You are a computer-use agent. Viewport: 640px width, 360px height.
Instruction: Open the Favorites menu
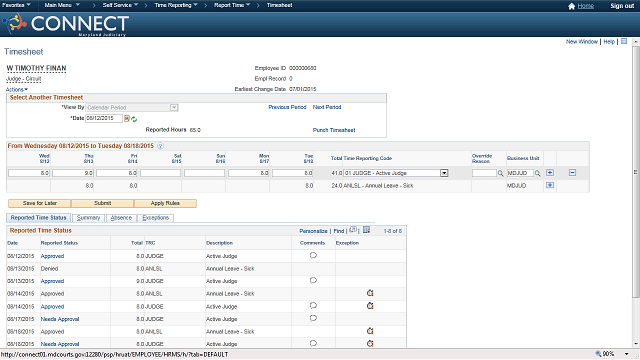point(16,5)
